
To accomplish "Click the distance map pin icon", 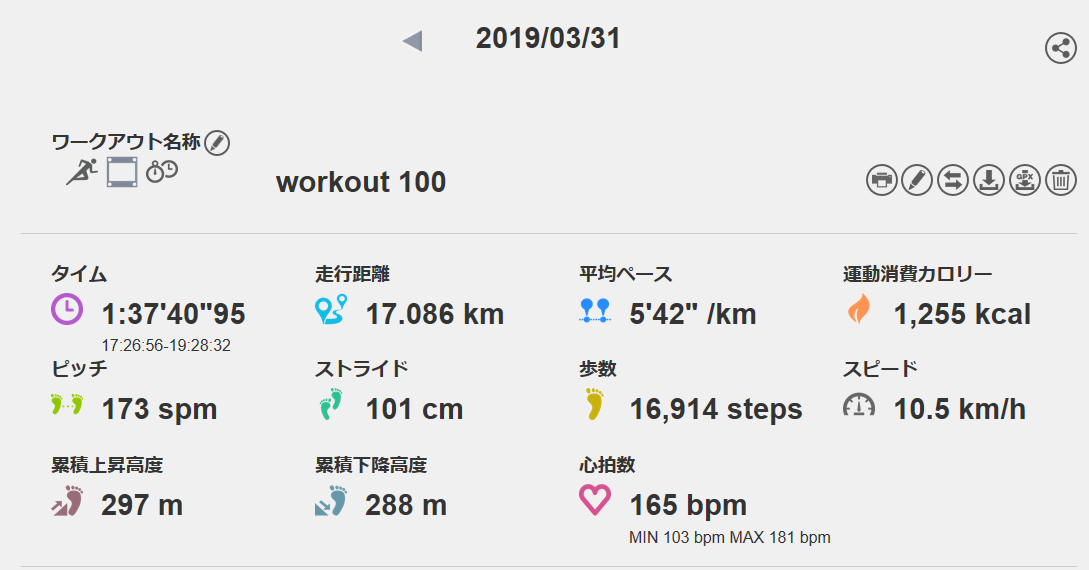I will coord(330,311).
